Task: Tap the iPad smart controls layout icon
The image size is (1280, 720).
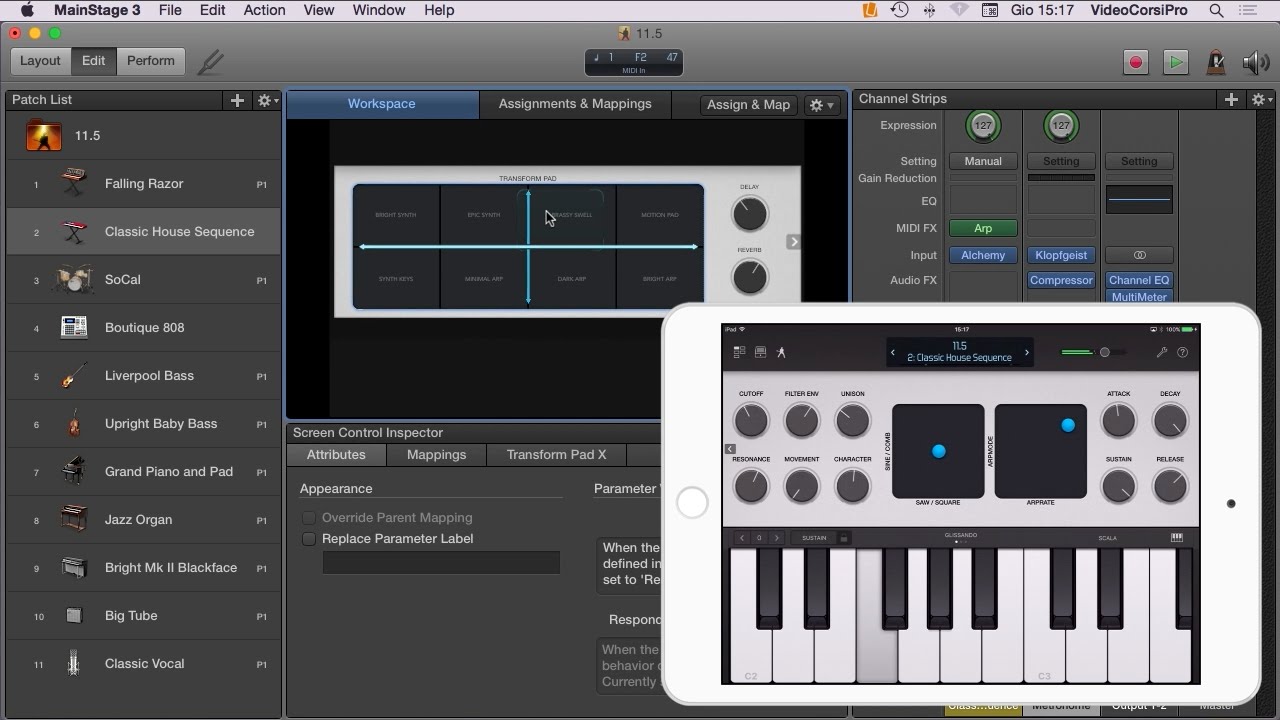Action: coord(760,352)
